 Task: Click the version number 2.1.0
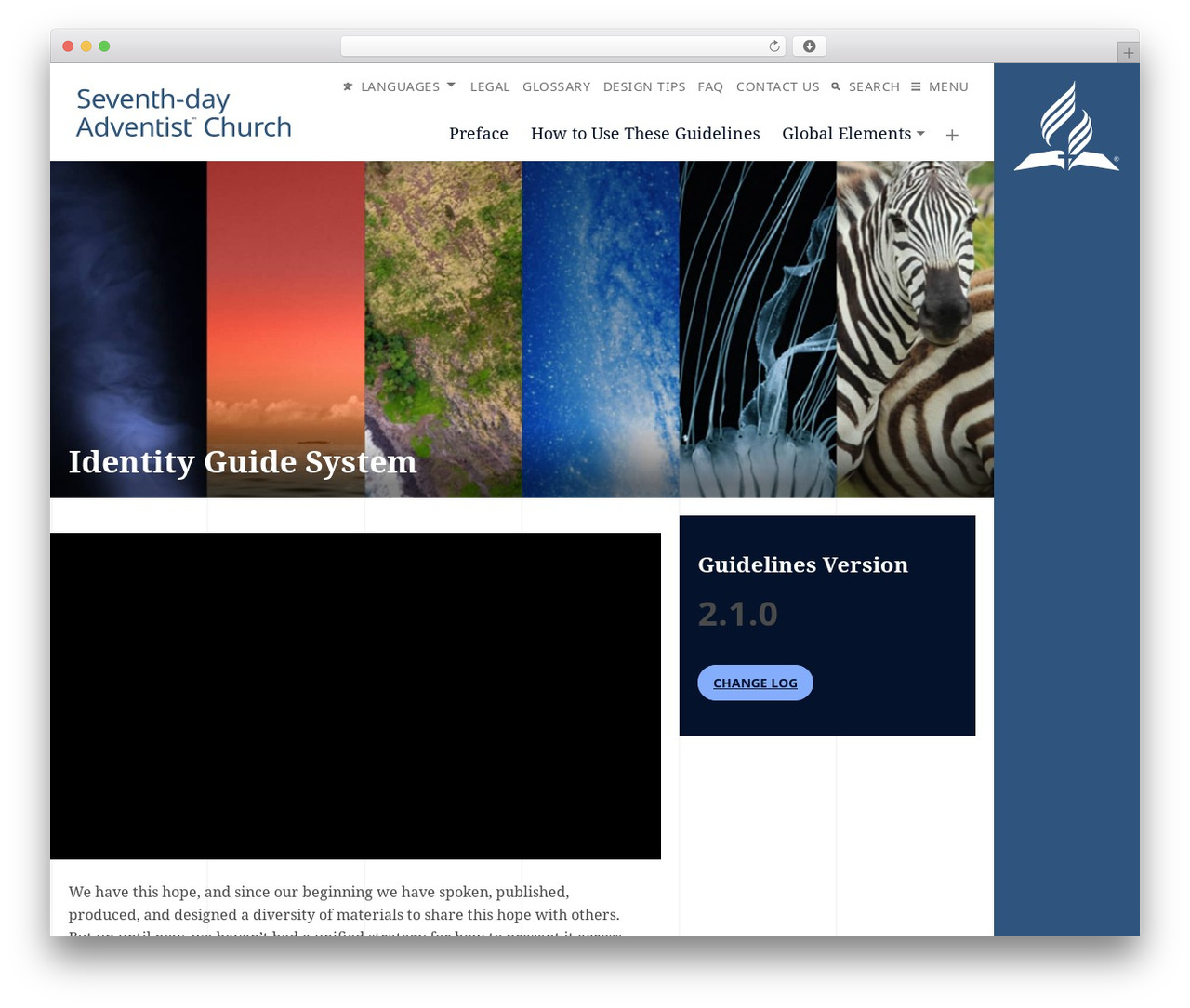point(737,614)
